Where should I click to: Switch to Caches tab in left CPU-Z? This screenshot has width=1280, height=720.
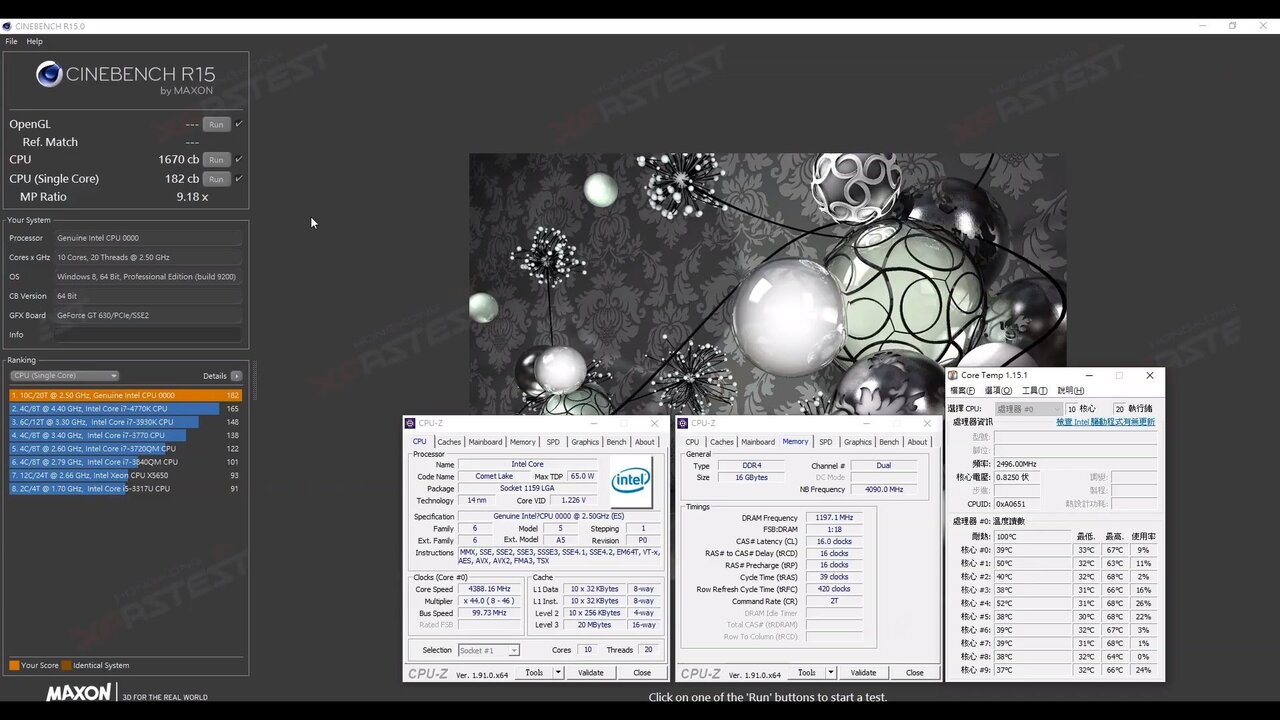[449, 442]
